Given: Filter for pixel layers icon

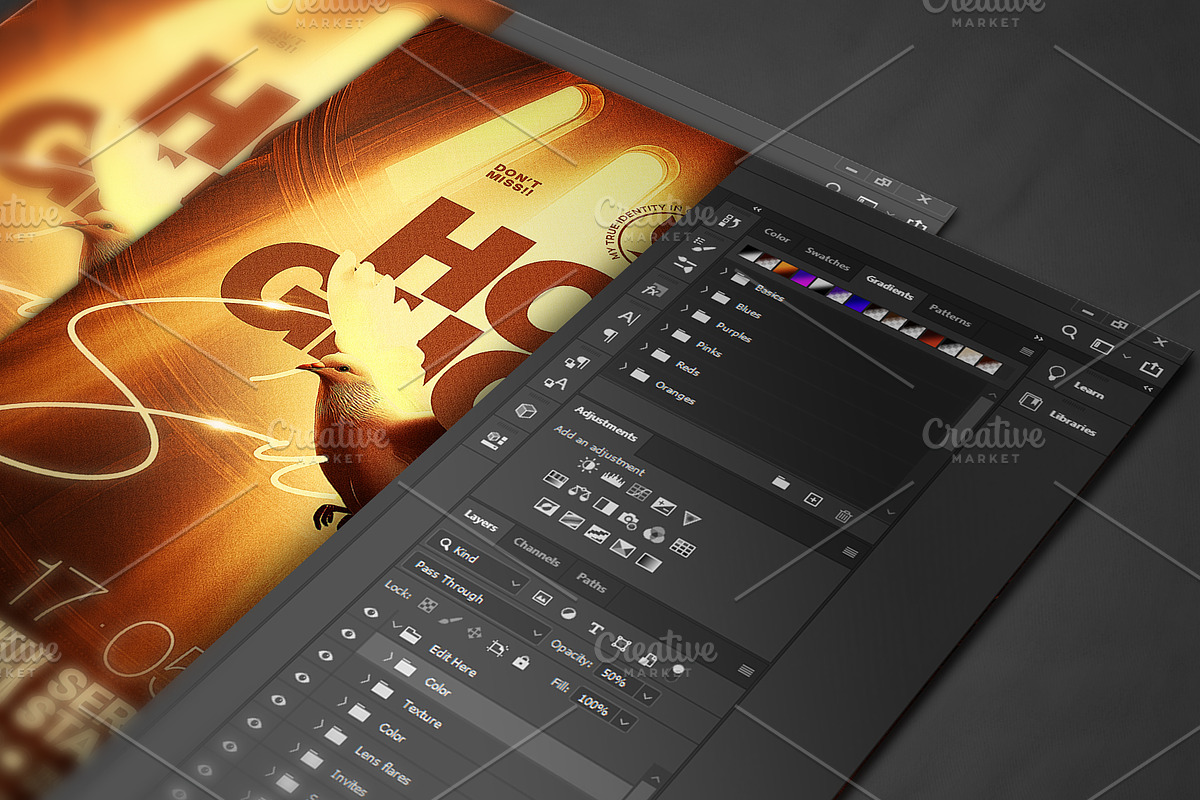Looking at the screenshot, I should tap(542, 598).
